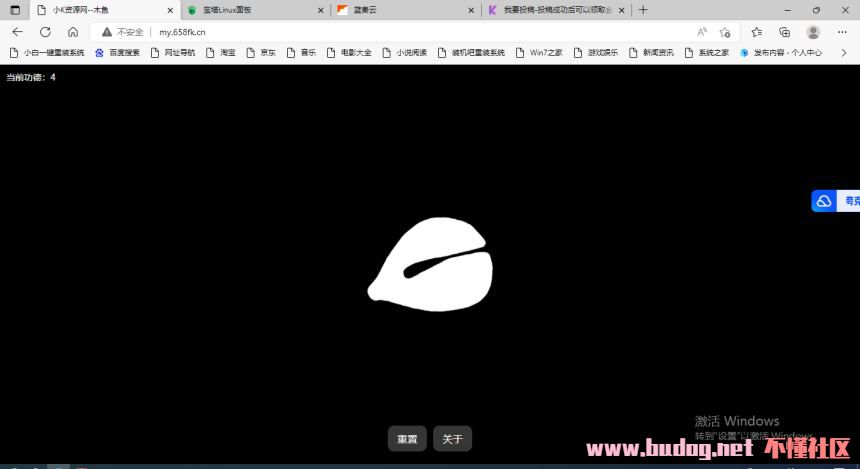Click the user profile avatar icon
This screenshot has height=469, width=860.
[x=813, y=32]
